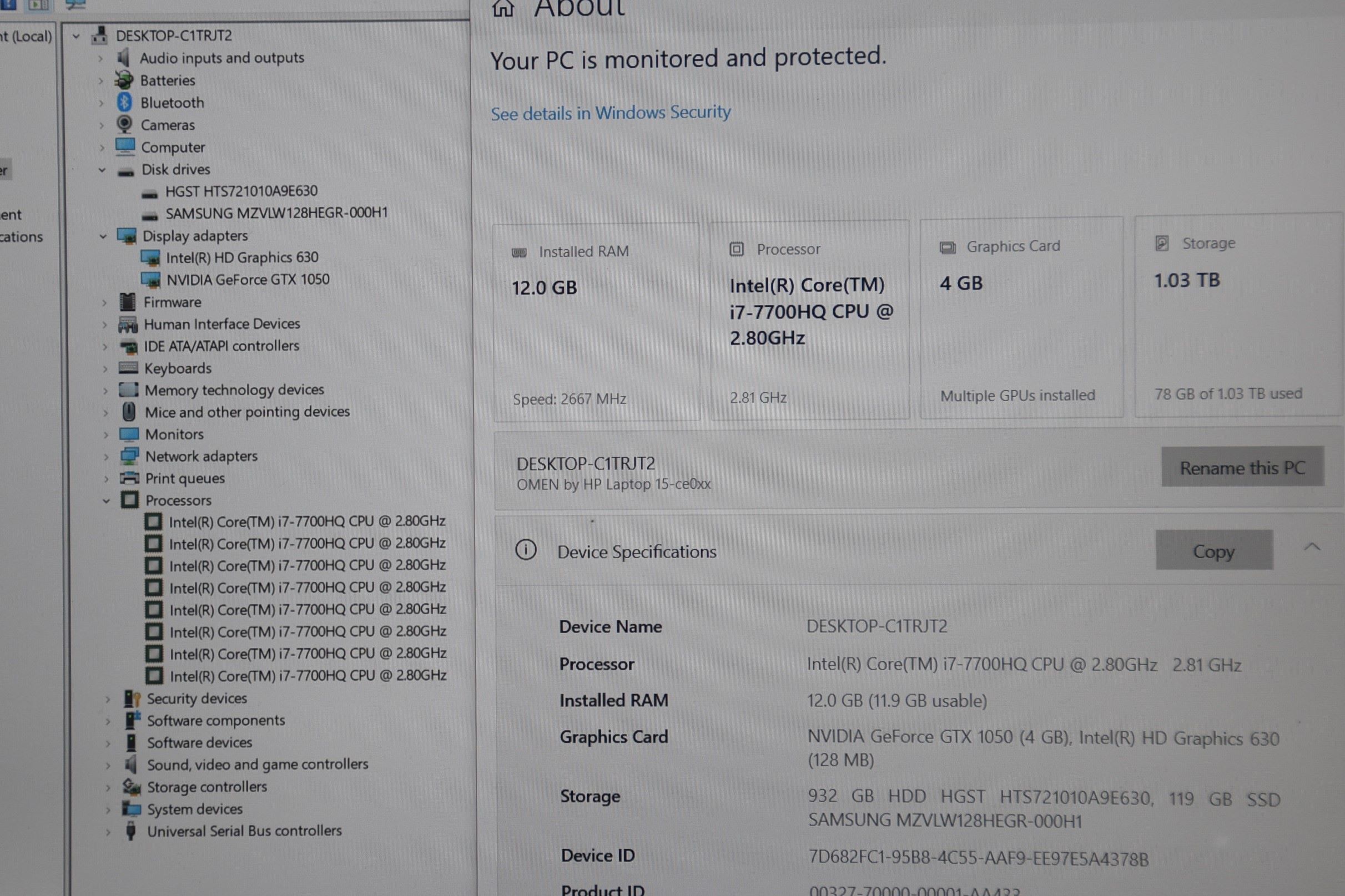Click the Graphics Card info card
The height and width of the screenshot is (896, 1345).
[x=1021, y=318]
